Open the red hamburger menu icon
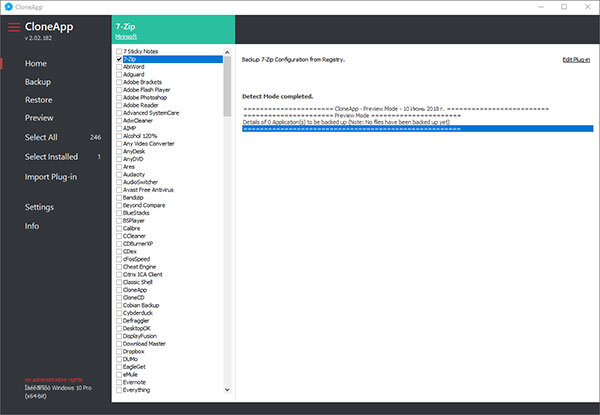The width and height of the screenshot is (600, 415). click(14, 27)
